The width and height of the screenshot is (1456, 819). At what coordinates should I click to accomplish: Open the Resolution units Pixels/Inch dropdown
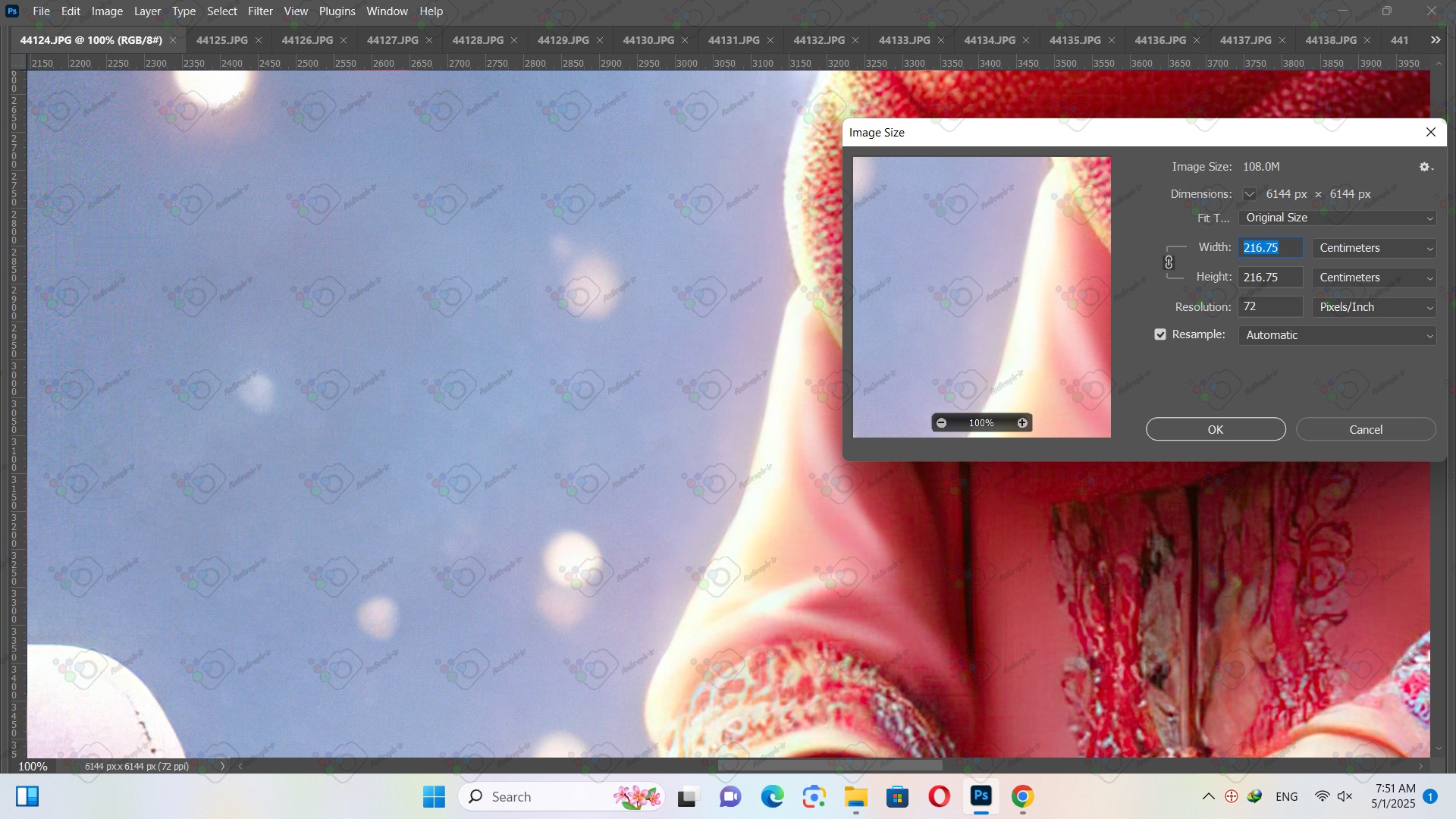[x=1374, y=307]
